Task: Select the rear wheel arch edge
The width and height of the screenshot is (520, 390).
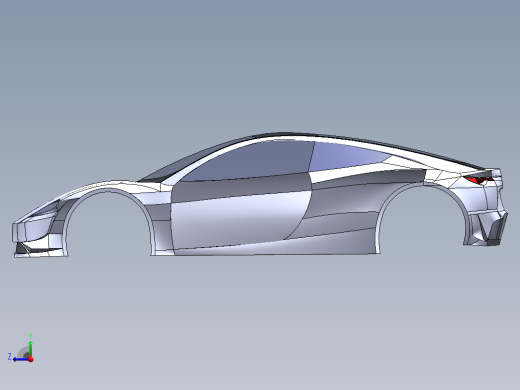Action: point(423,184)
